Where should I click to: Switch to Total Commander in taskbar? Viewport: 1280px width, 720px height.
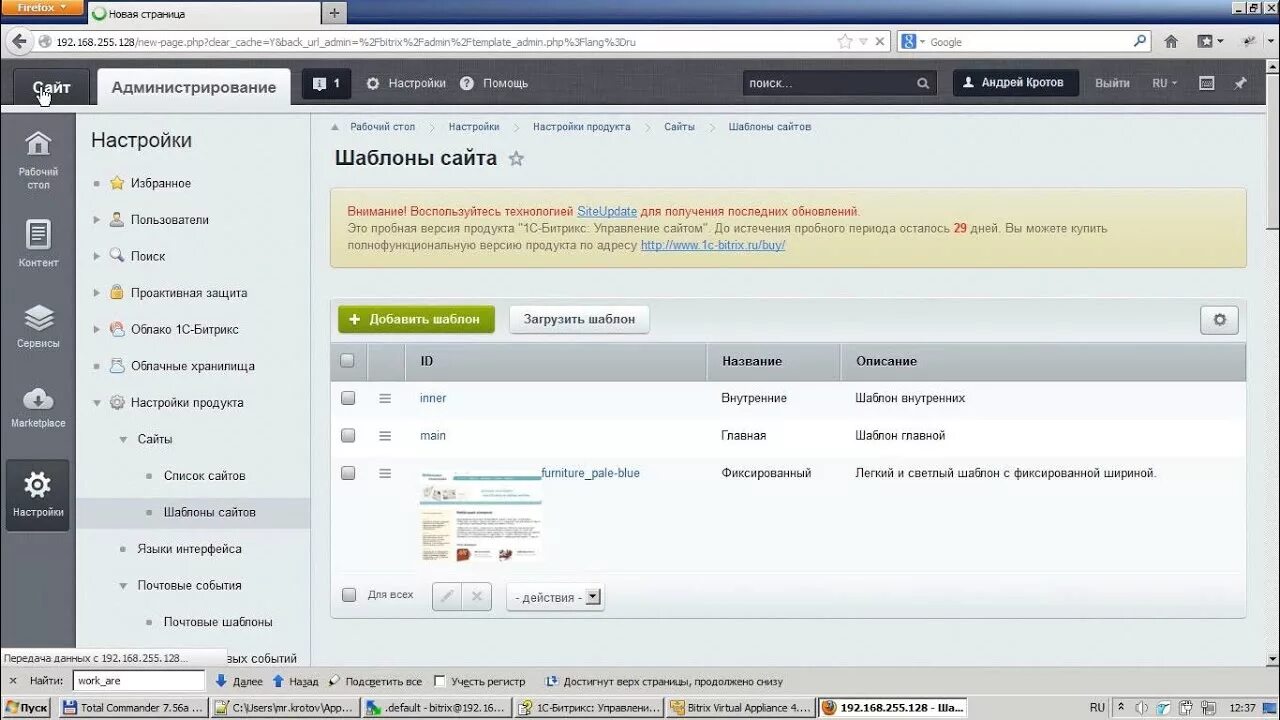134,707
